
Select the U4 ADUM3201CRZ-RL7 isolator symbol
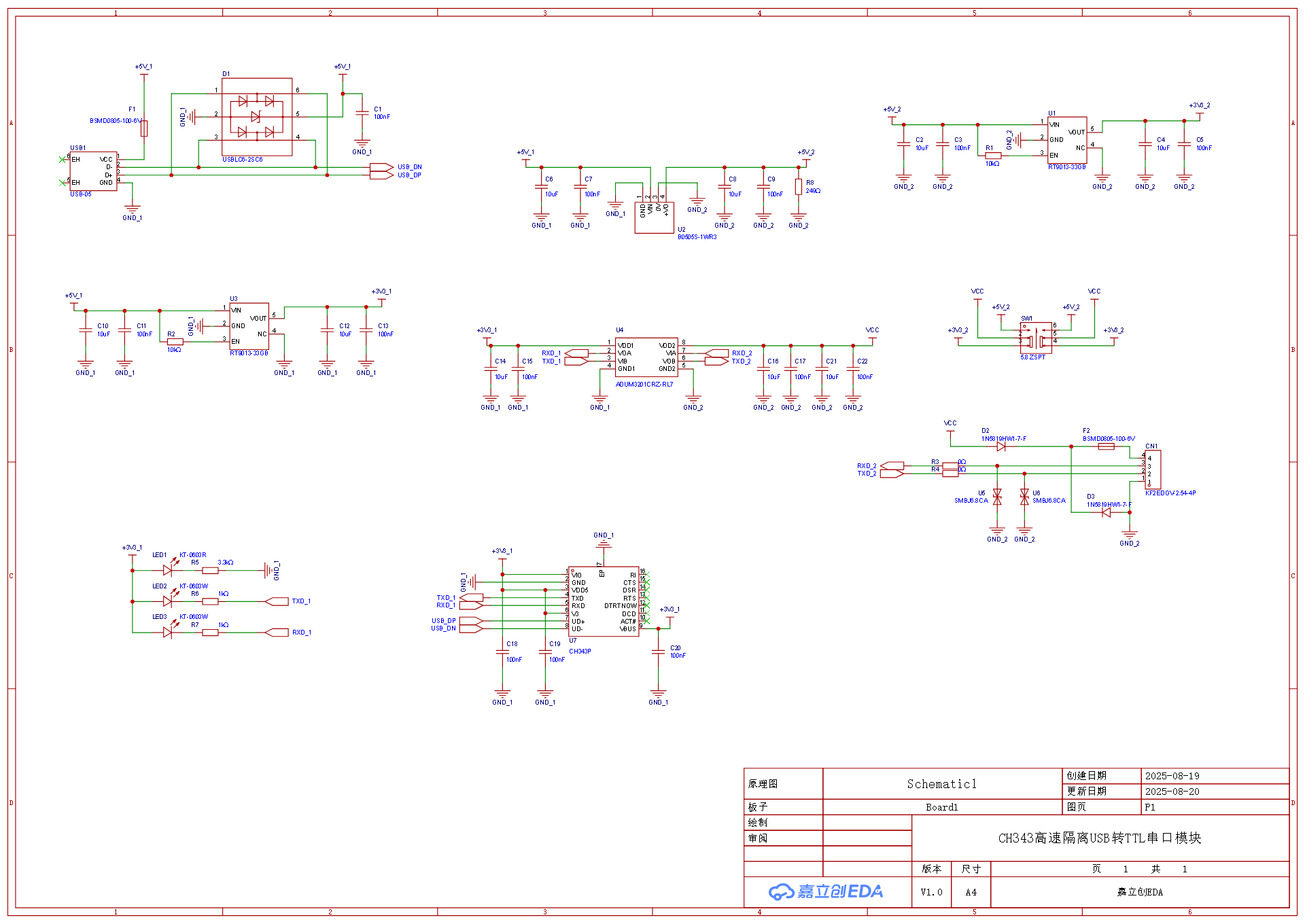[x=646, y=357]
